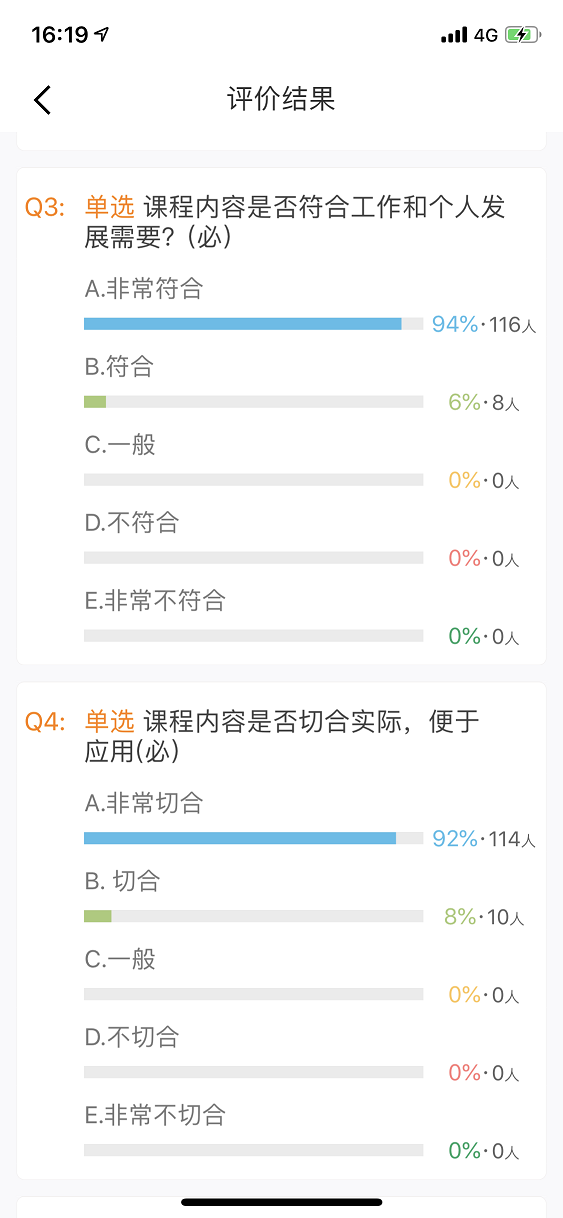Image resolution: width=563 pixels, height=1218 pixels.
Task: Select Q3 option C.一般
Action: pos(120,445)
